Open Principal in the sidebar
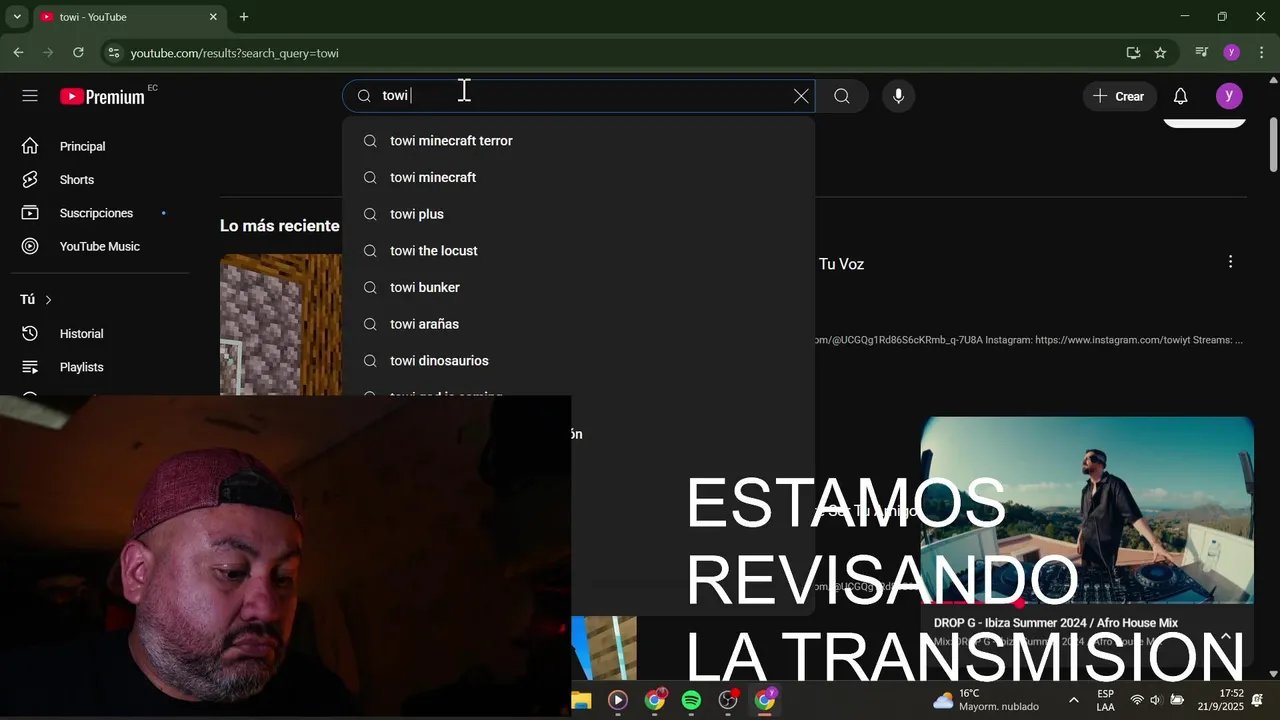Screen dimensions: 1280x720 [x=100, y=146]
